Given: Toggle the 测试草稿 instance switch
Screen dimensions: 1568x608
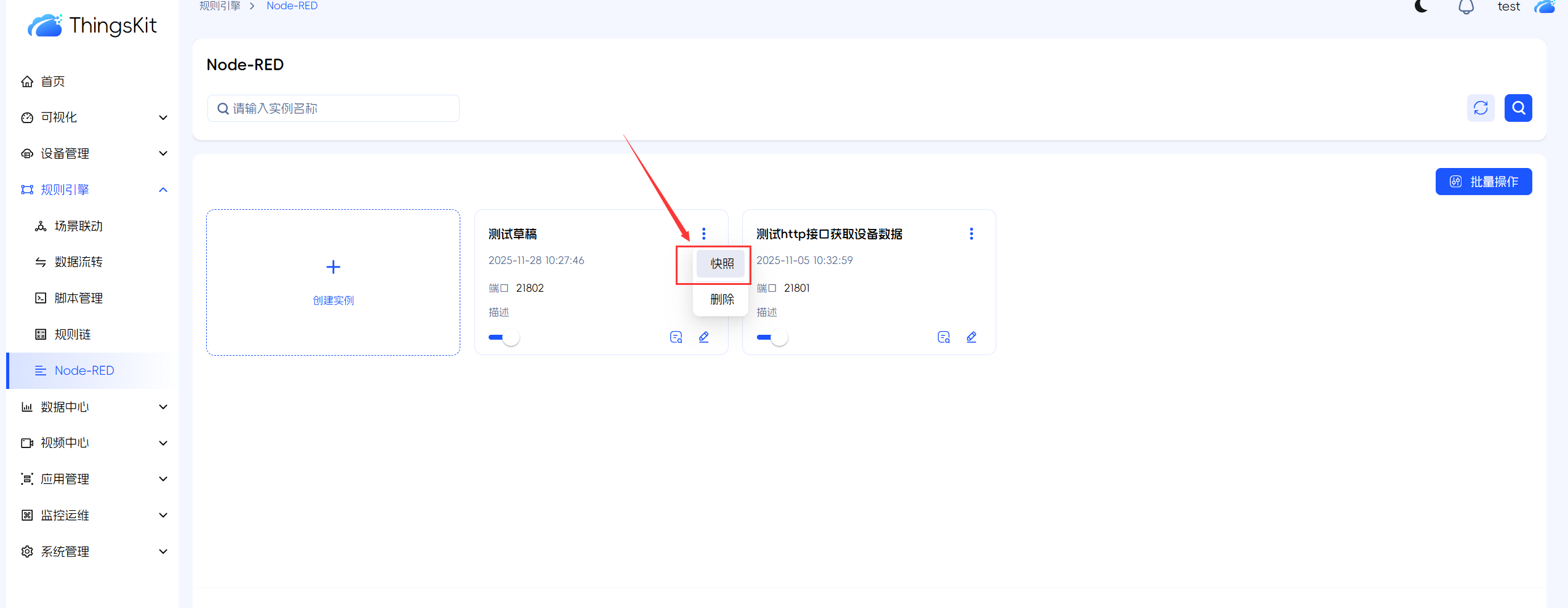Looking at the screenshot, I should coord(503,337).
